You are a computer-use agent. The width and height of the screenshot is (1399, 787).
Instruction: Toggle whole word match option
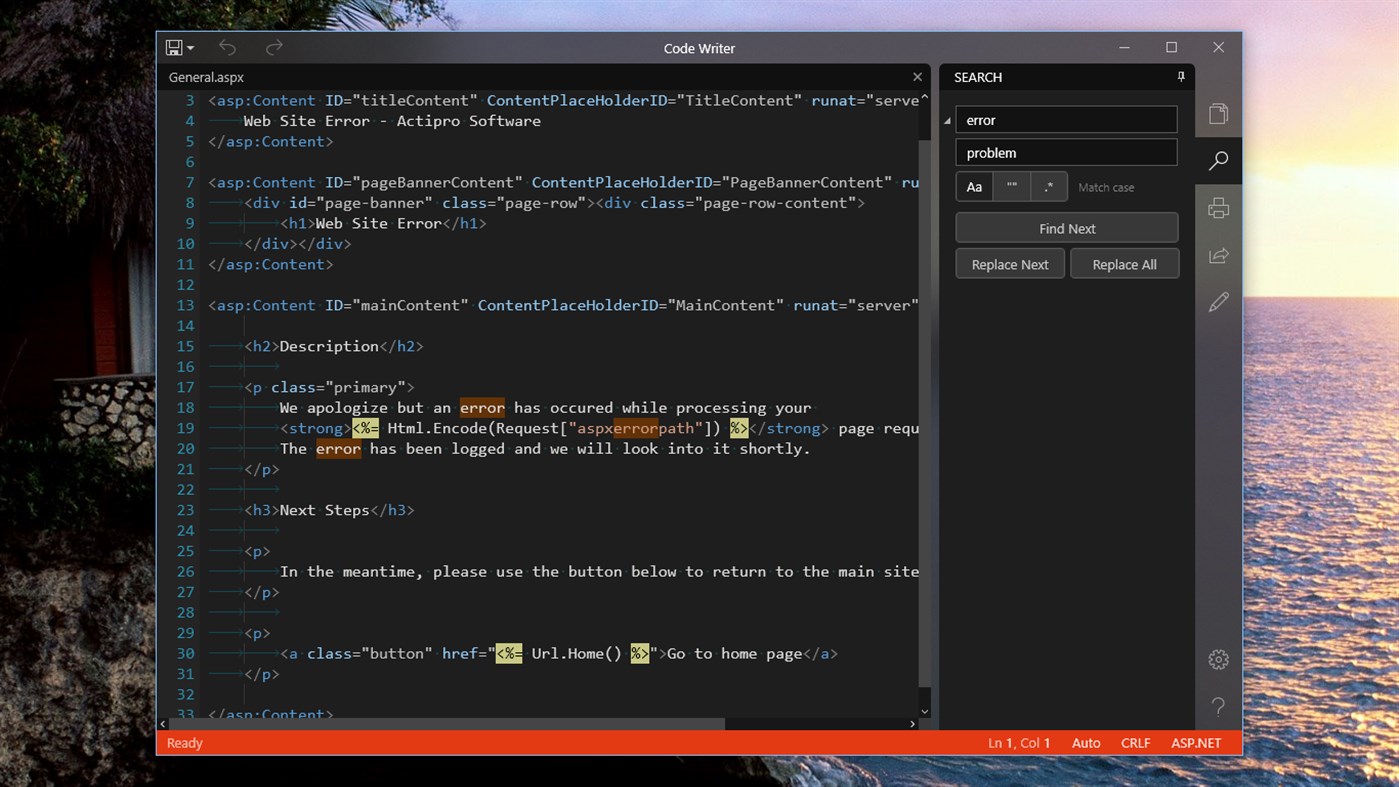1012,187
